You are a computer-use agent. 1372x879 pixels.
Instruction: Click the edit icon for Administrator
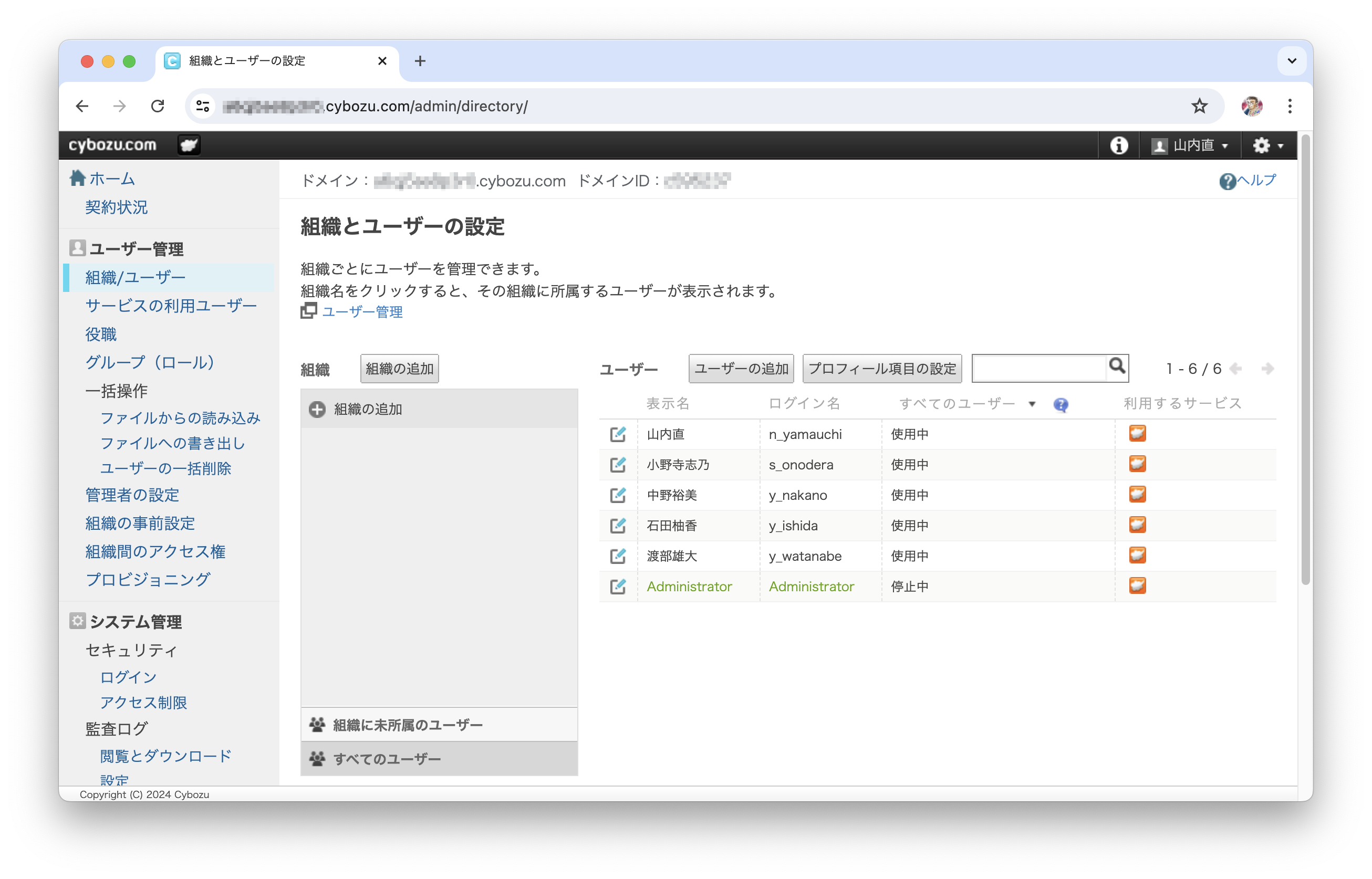(x=617, y=586)
